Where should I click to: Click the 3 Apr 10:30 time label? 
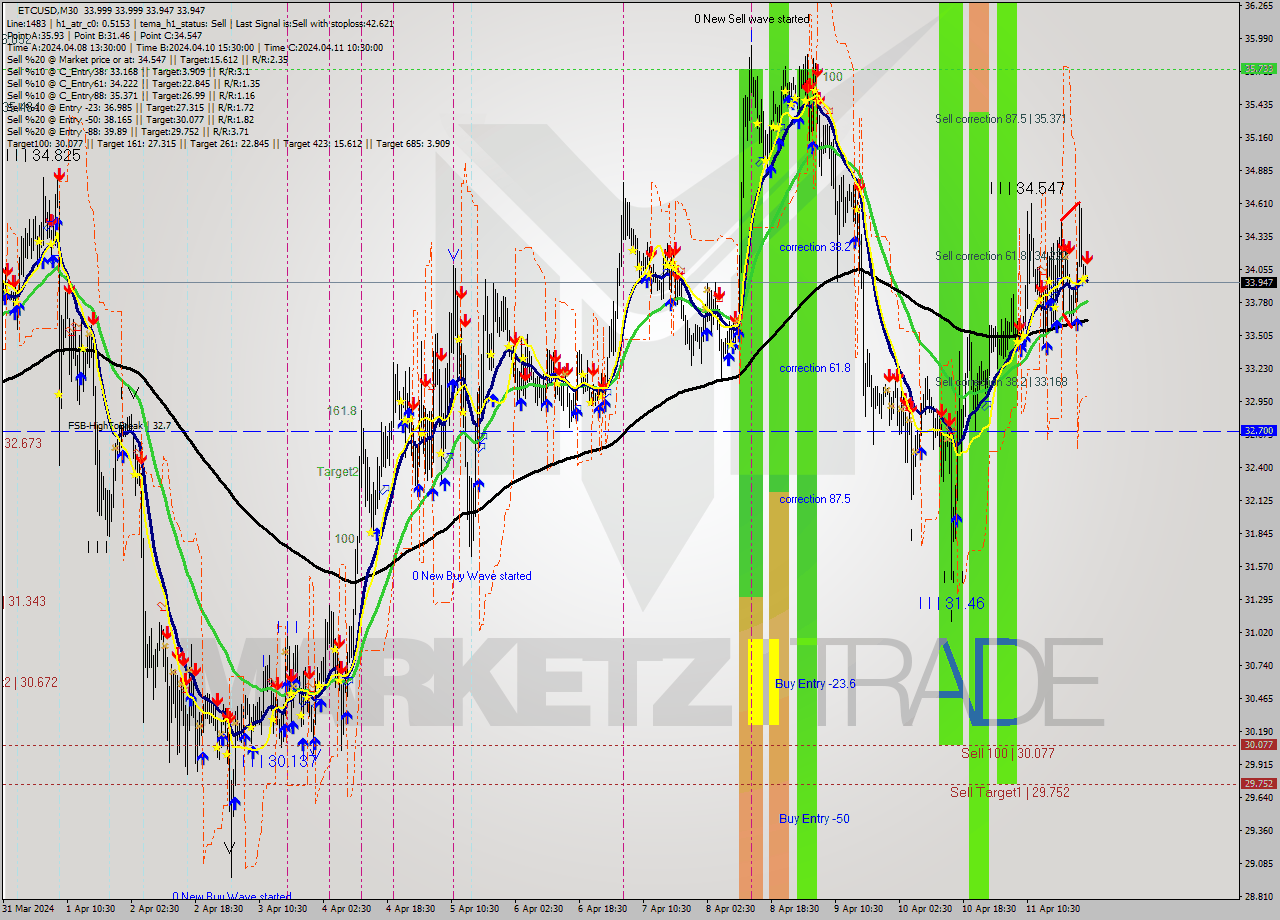point(282,909)
